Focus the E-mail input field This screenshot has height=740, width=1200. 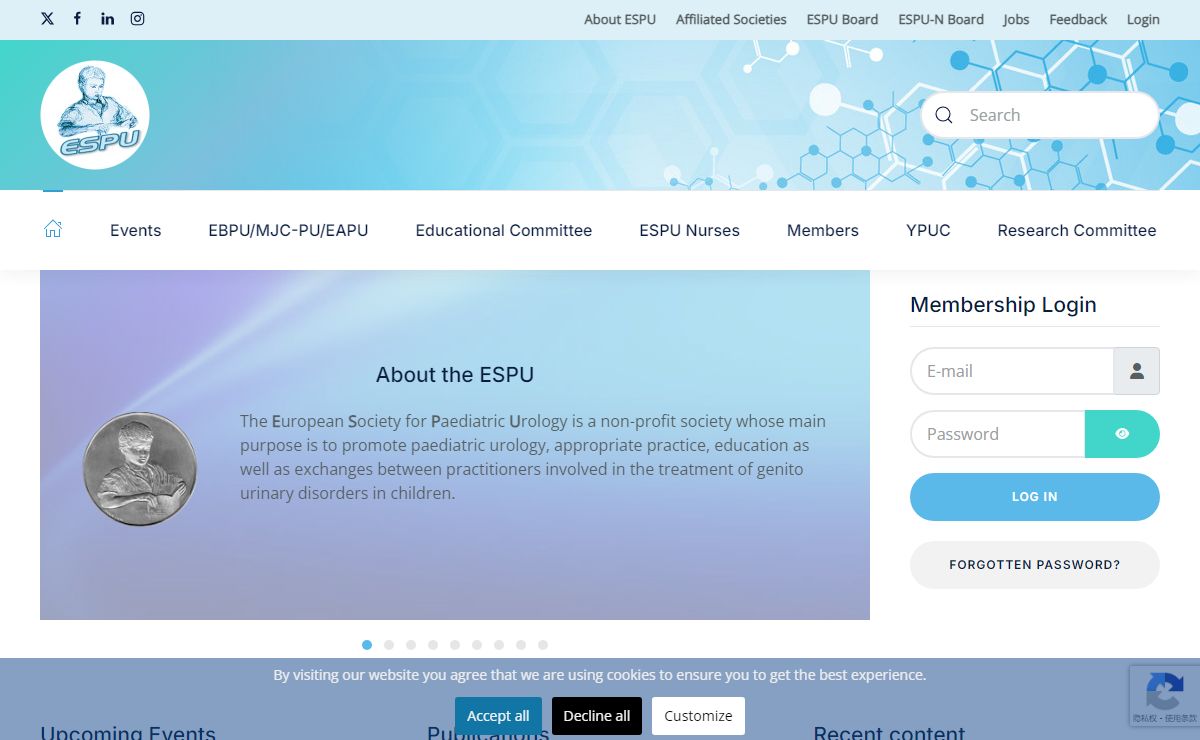[1012, 371]
